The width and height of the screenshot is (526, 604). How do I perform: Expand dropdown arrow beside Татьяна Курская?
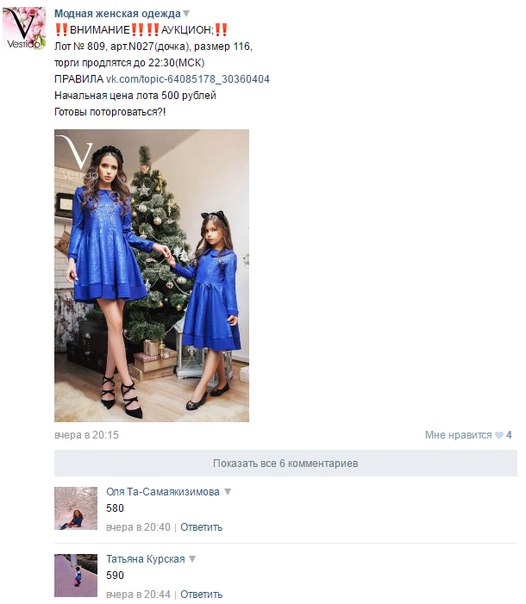(192, 559)
